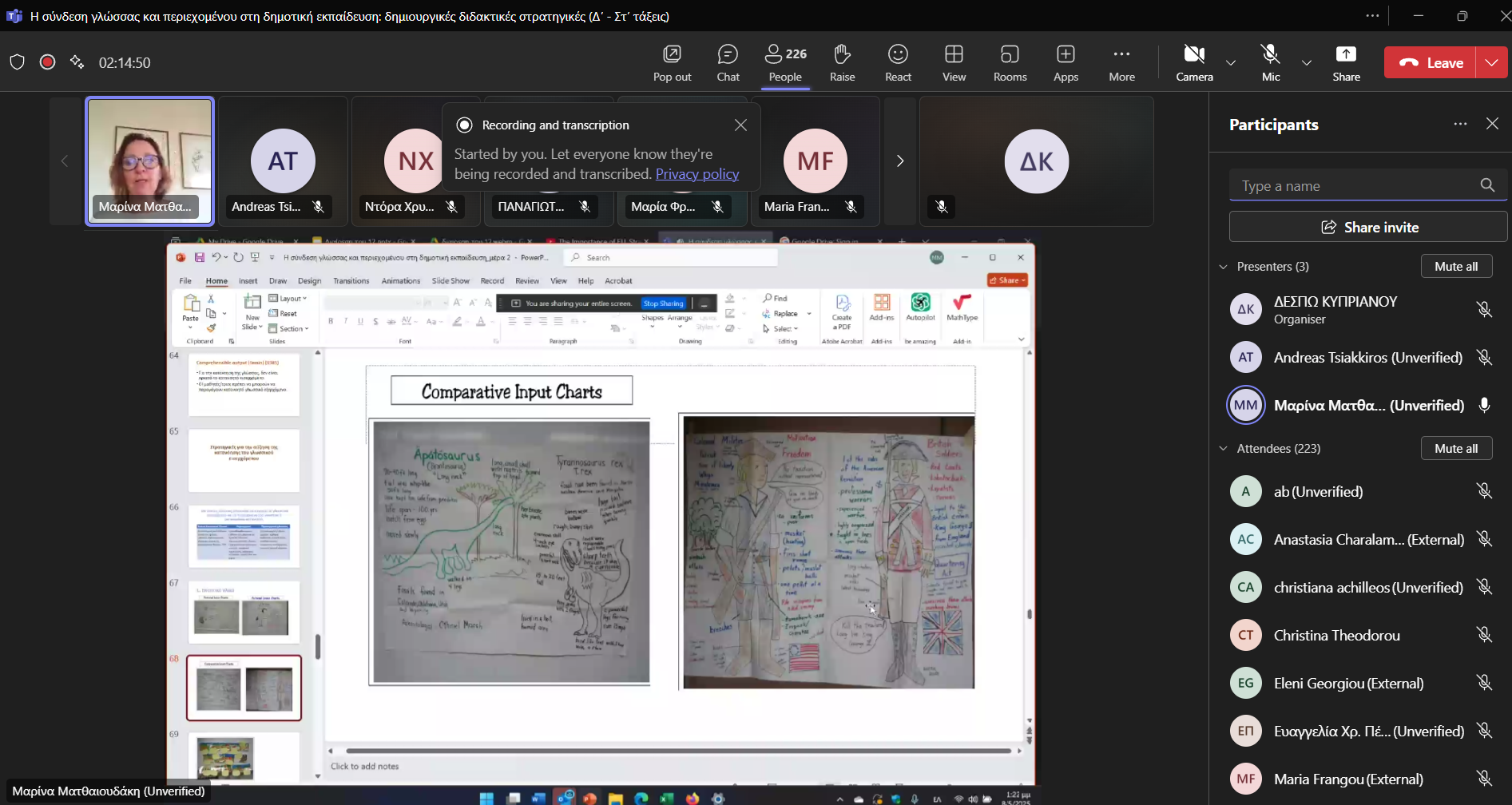Open the Privacy policy link
This screenshot has width=1512, height=805.
click(696, 174)
